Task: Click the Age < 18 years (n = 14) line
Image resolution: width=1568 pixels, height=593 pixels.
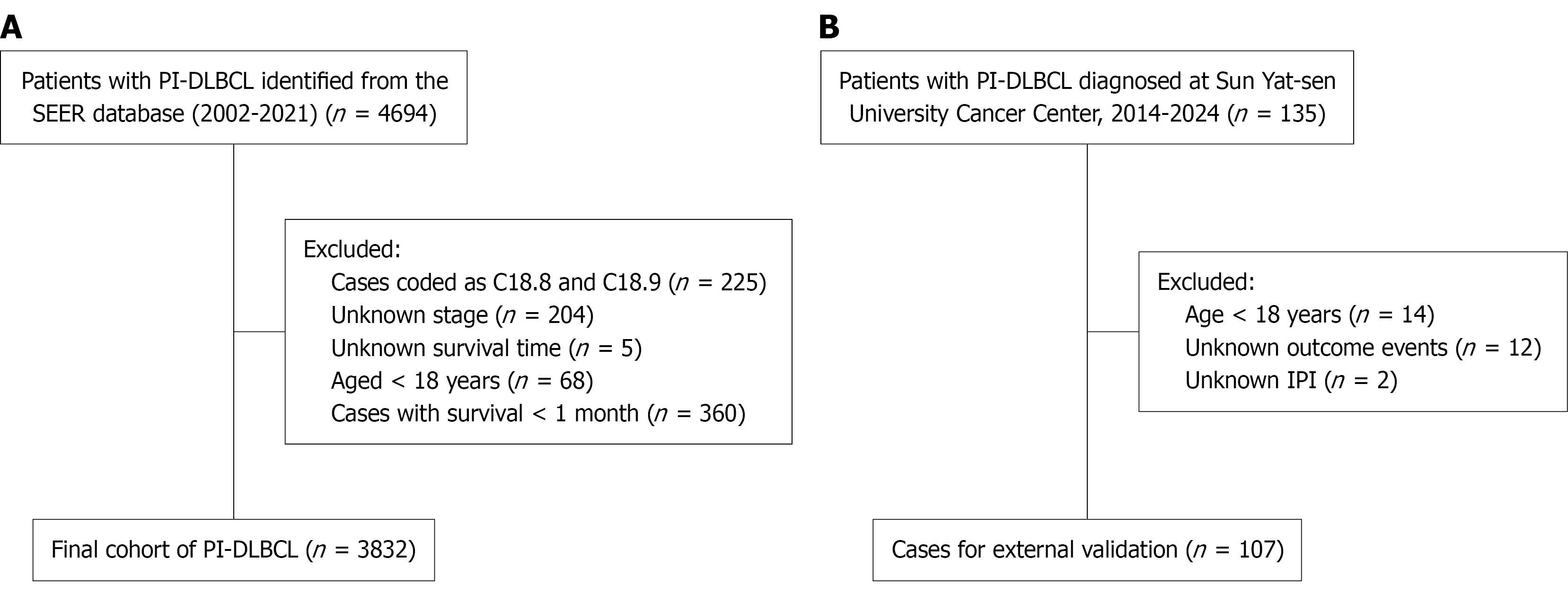Action: tap(1309, 315)
